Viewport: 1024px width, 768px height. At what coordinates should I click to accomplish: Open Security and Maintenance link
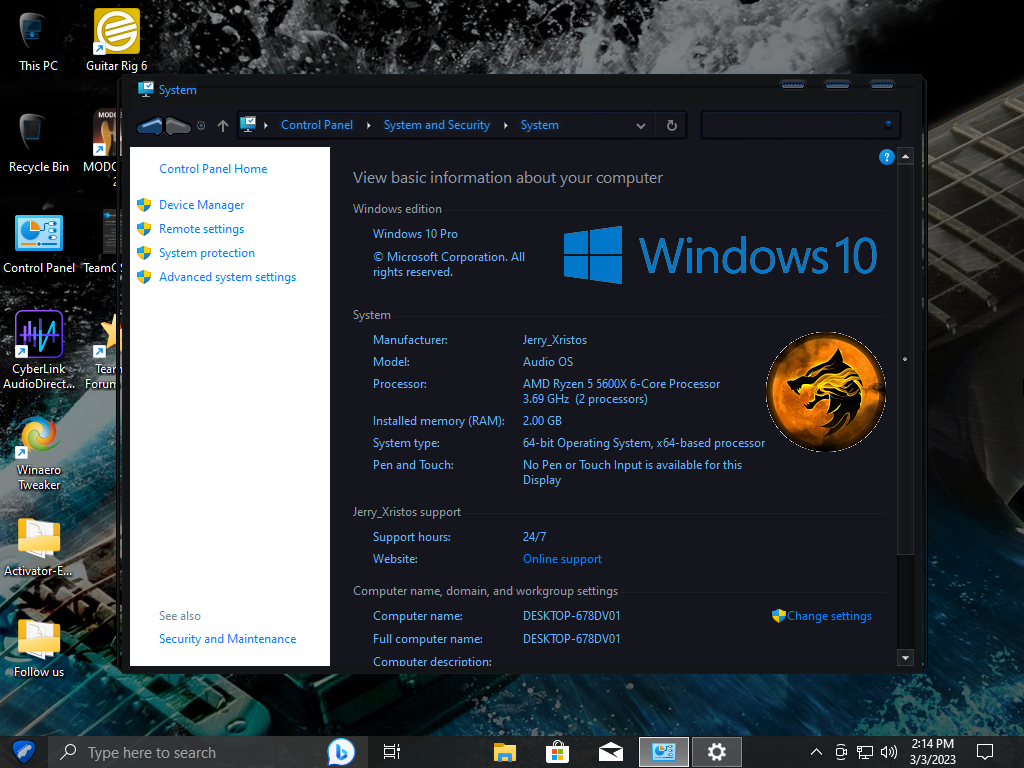pyautogui.click(x=227, y=639)
